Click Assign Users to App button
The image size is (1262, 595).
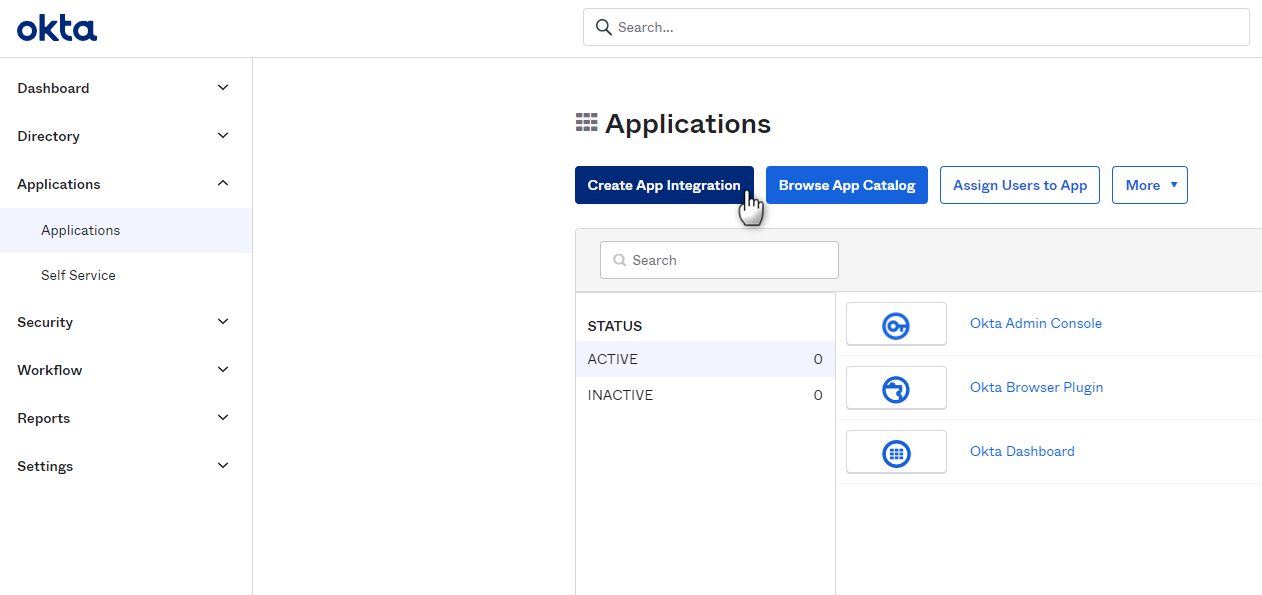click(1019, 185)
